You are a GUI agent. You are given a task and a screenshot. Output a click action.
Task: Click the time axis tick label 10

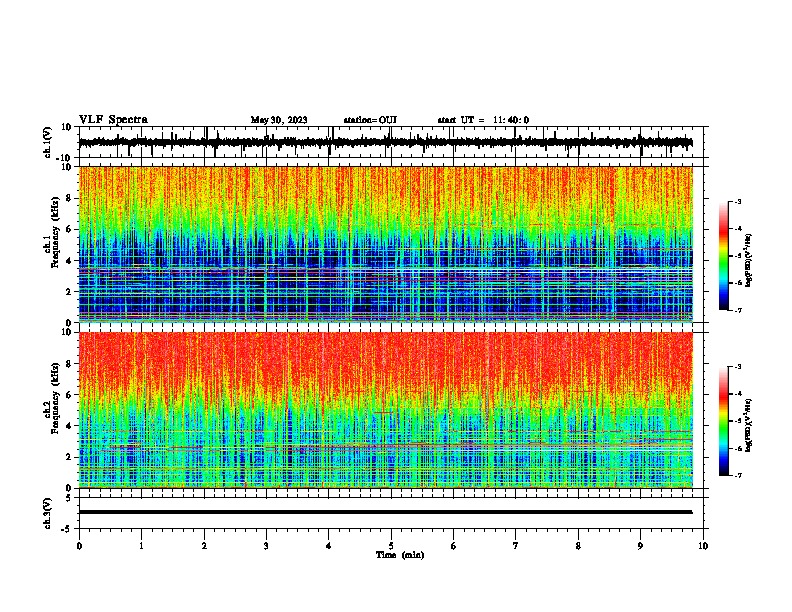(x=703, y=546)
